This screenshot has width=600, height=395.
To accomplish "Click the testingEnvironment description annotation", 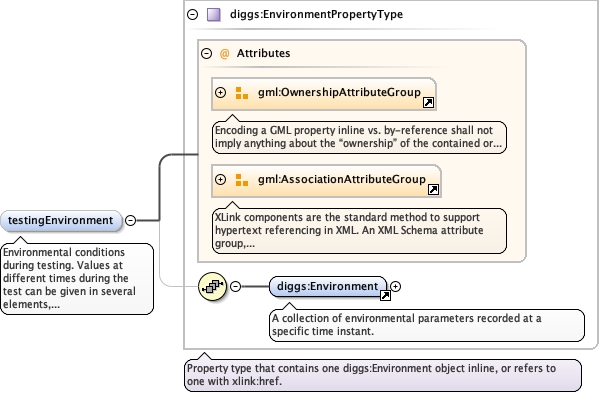I will [77, 279].
